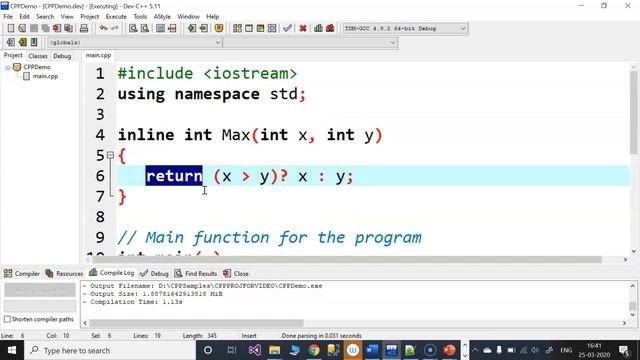
Task: Switch to the Classes tab
Action: 38,56
